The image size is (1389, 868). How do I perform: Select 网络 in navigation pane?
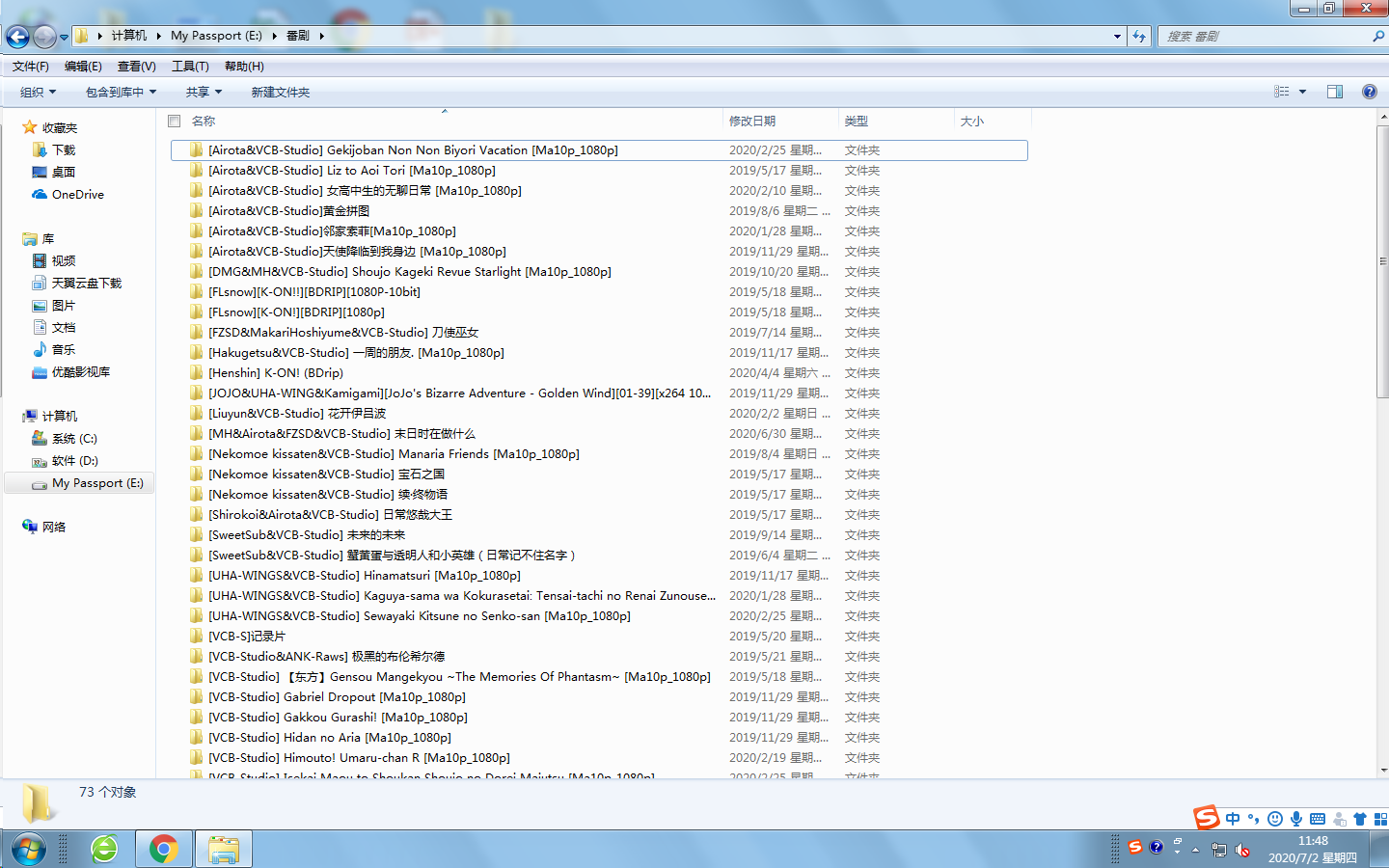pos(44,528)
